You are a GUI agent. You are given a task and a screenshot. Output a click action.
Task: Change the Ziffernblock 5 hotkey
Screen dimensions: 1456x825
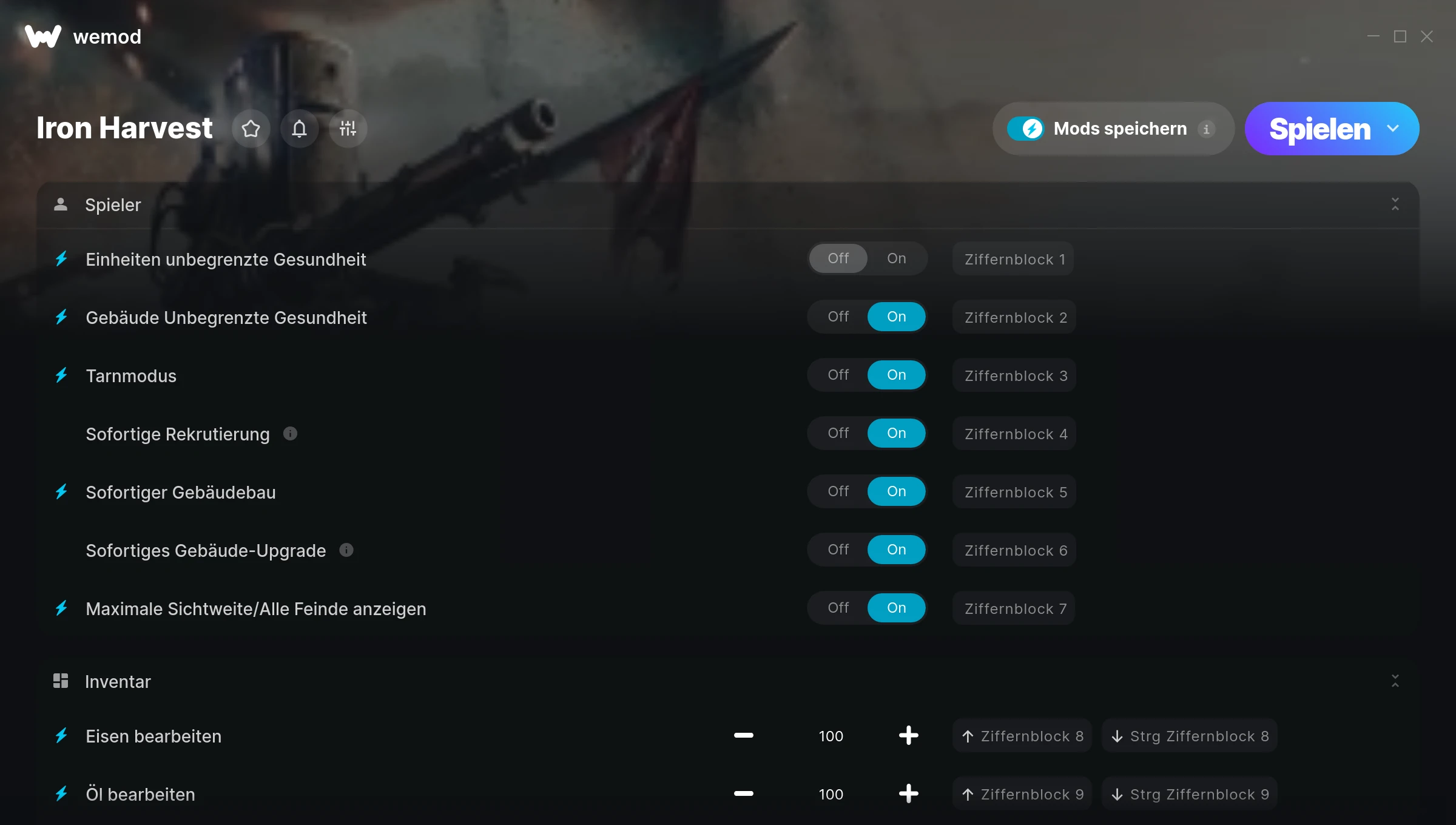click(1015, 492)
